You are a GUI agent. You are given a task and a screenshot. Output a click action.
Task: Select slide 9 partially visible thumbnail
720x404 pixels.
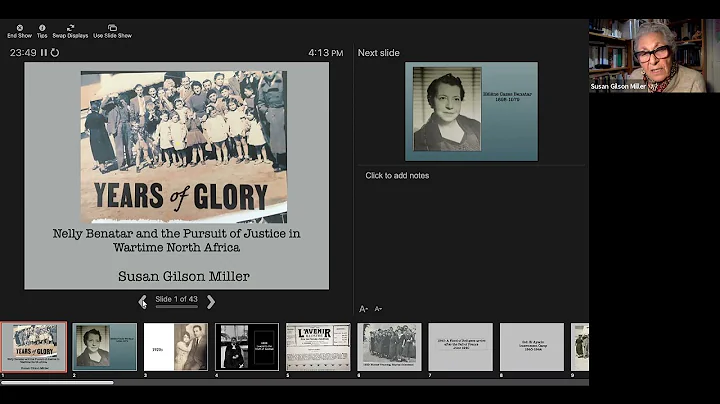580,347
